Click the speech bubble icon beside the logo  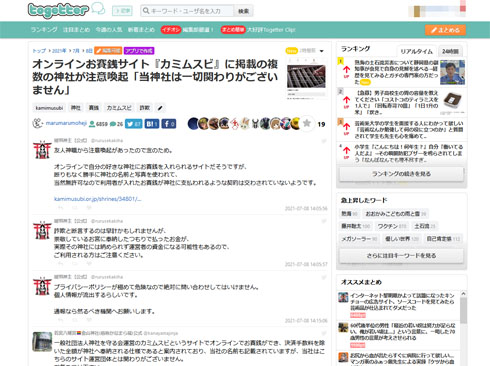pos(98,8)
